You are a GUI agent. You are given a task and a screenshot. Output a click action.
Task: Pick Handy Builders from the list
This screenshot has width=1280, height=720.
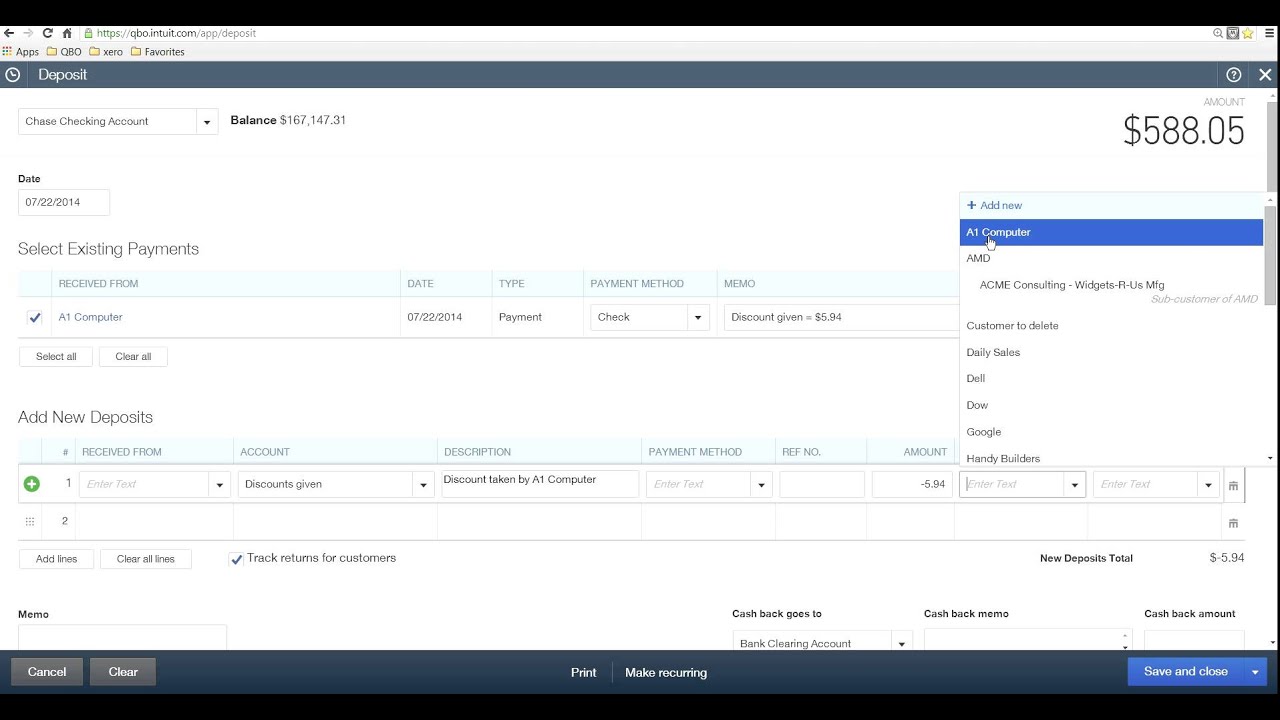tap(1111, 457)
